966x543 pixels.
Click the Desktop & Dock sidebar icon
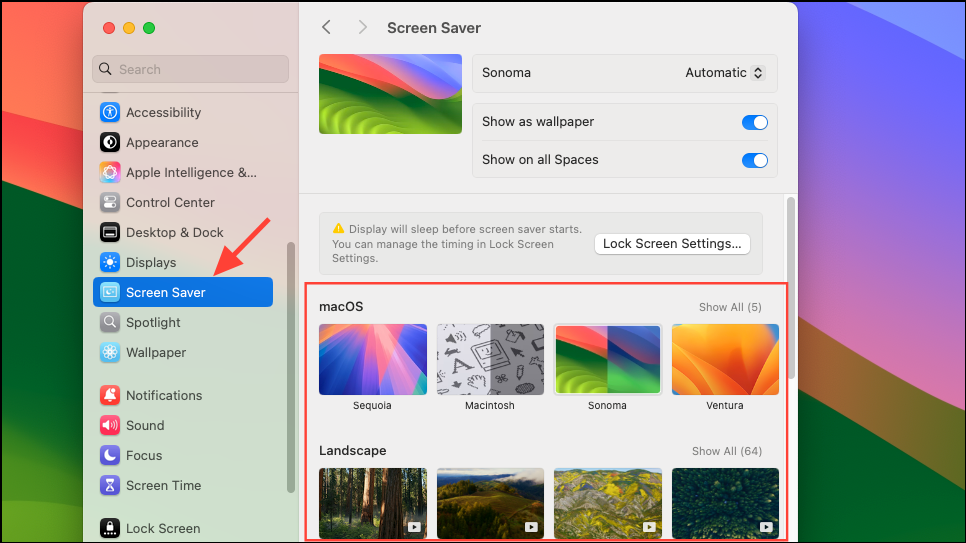(110, 232)
